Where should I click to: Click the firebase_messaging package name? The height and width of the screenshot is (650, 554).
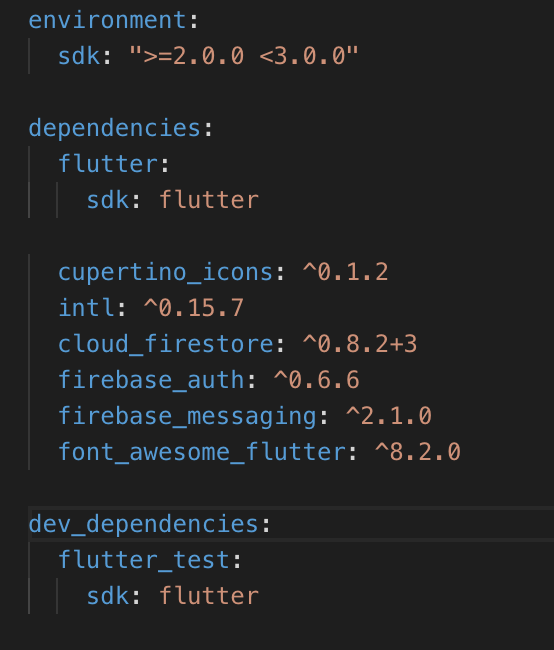coord(187,416)
